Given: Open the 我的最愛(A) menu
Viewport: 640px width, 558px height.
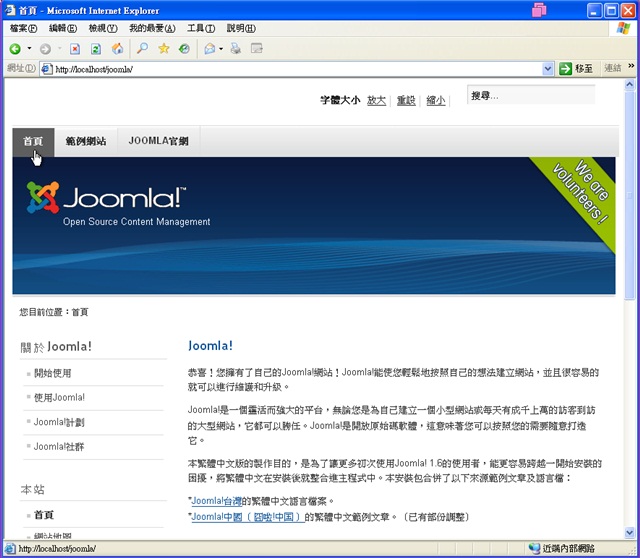Looking at the screenshot, I should coord(152,28).
